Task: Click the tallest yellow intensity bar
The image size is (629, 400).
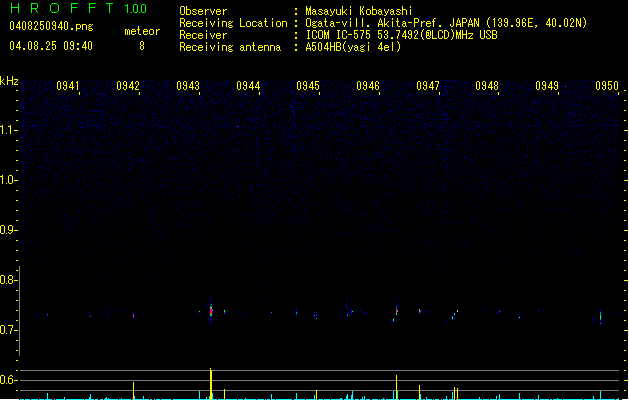Action: point(211,384)
